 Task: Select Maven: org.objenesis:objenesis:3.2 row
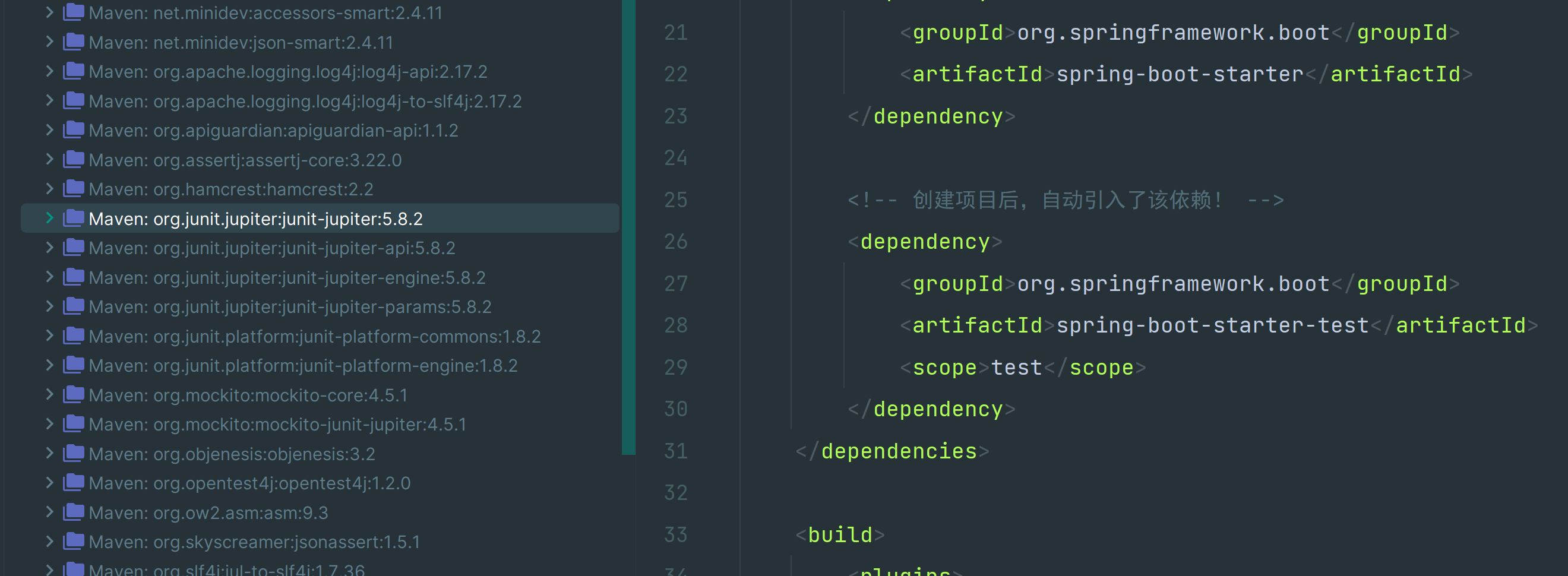(x=320, y=454)
